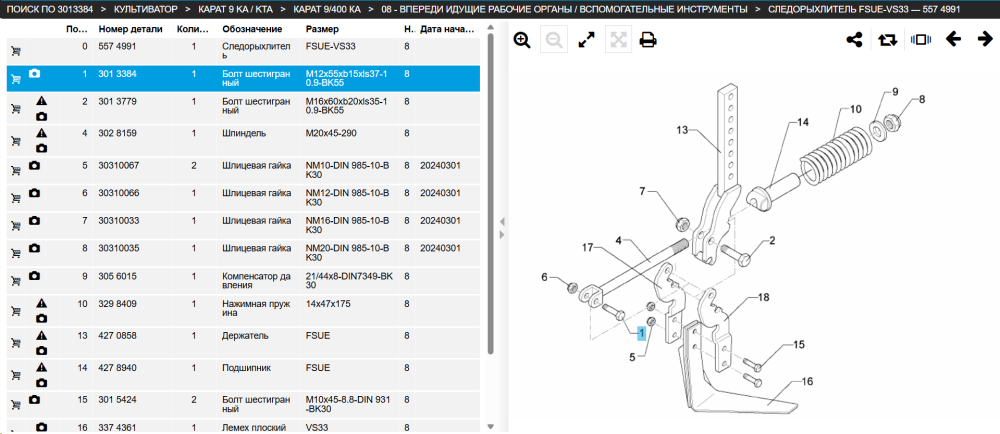Open КАРАТ 9/400 КА breadcrumb

click(327, 10)
